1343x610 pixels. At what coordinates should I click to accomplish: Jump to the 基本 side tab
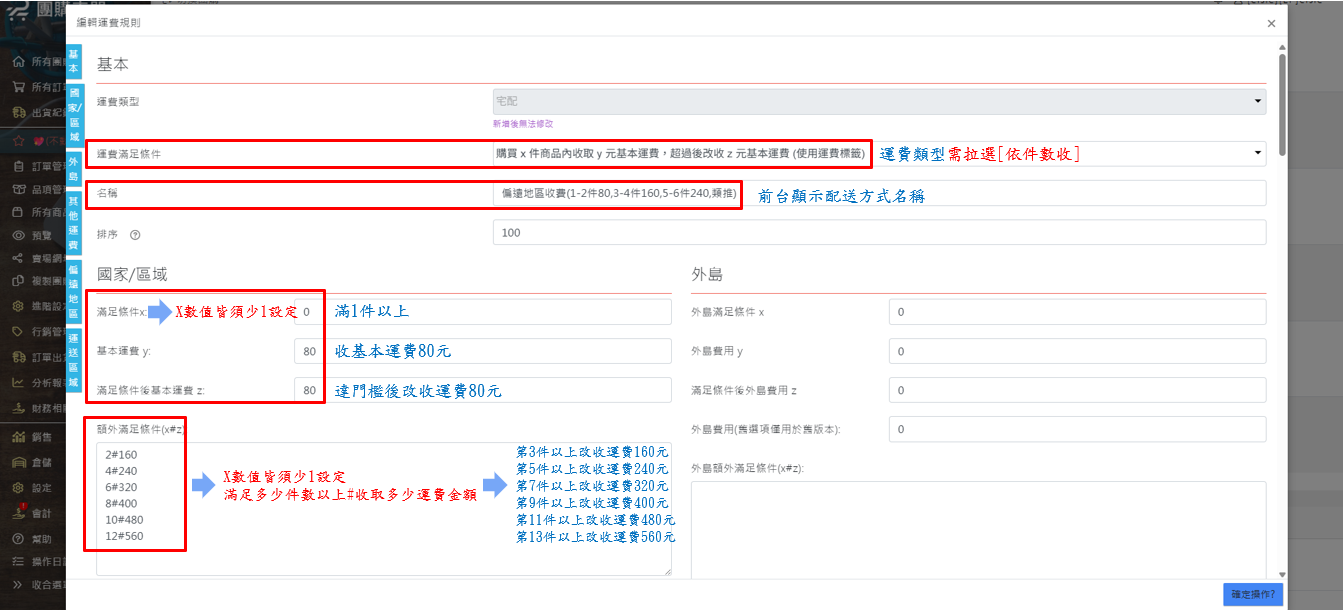(x=73, y=61)
